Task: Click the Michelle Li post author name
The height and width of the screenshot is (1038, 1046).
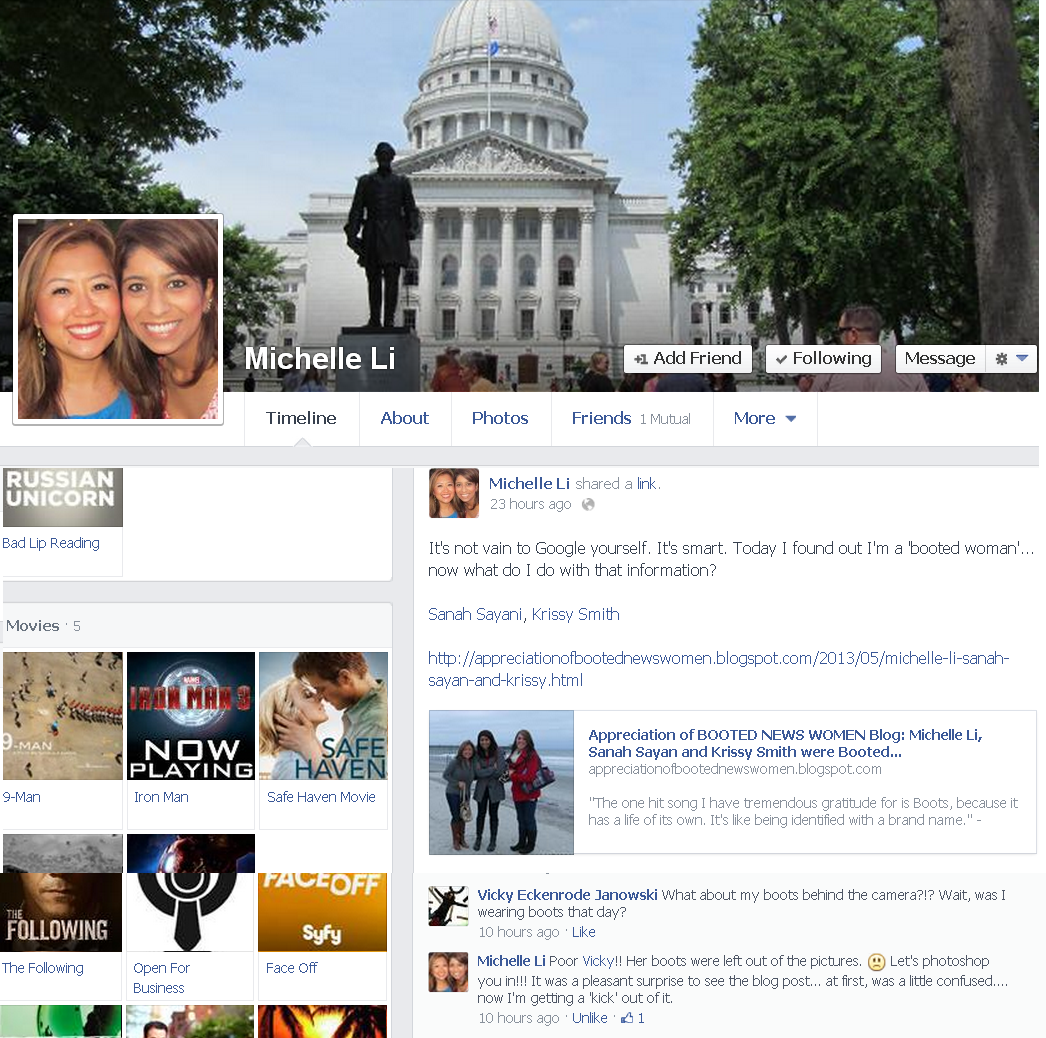Action: point(529,484)
